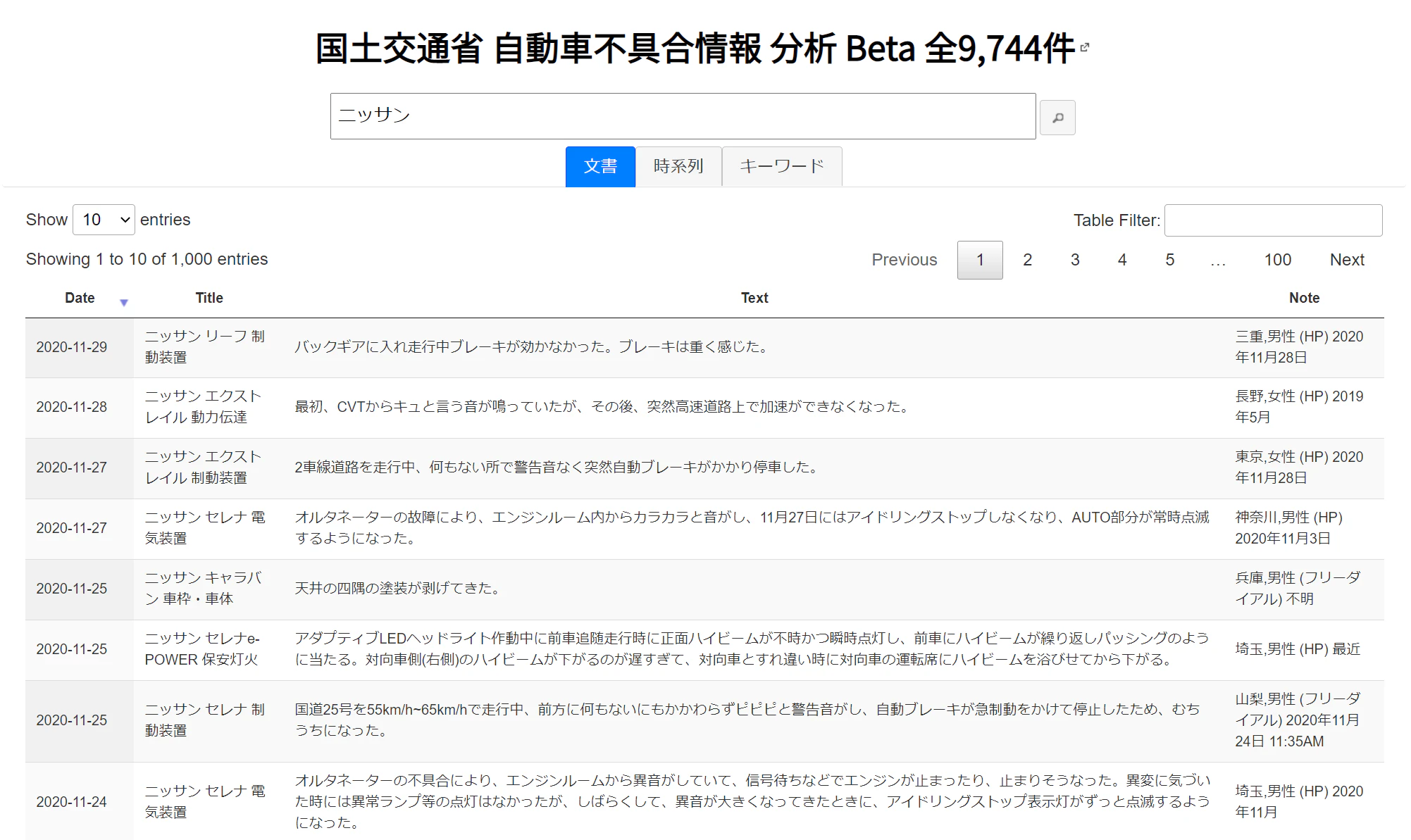The height and width of the screenshot is (840, 1411).
Task: Click Showing 1 to 10 of 1,000 entries
Action: tap(147, 260)
